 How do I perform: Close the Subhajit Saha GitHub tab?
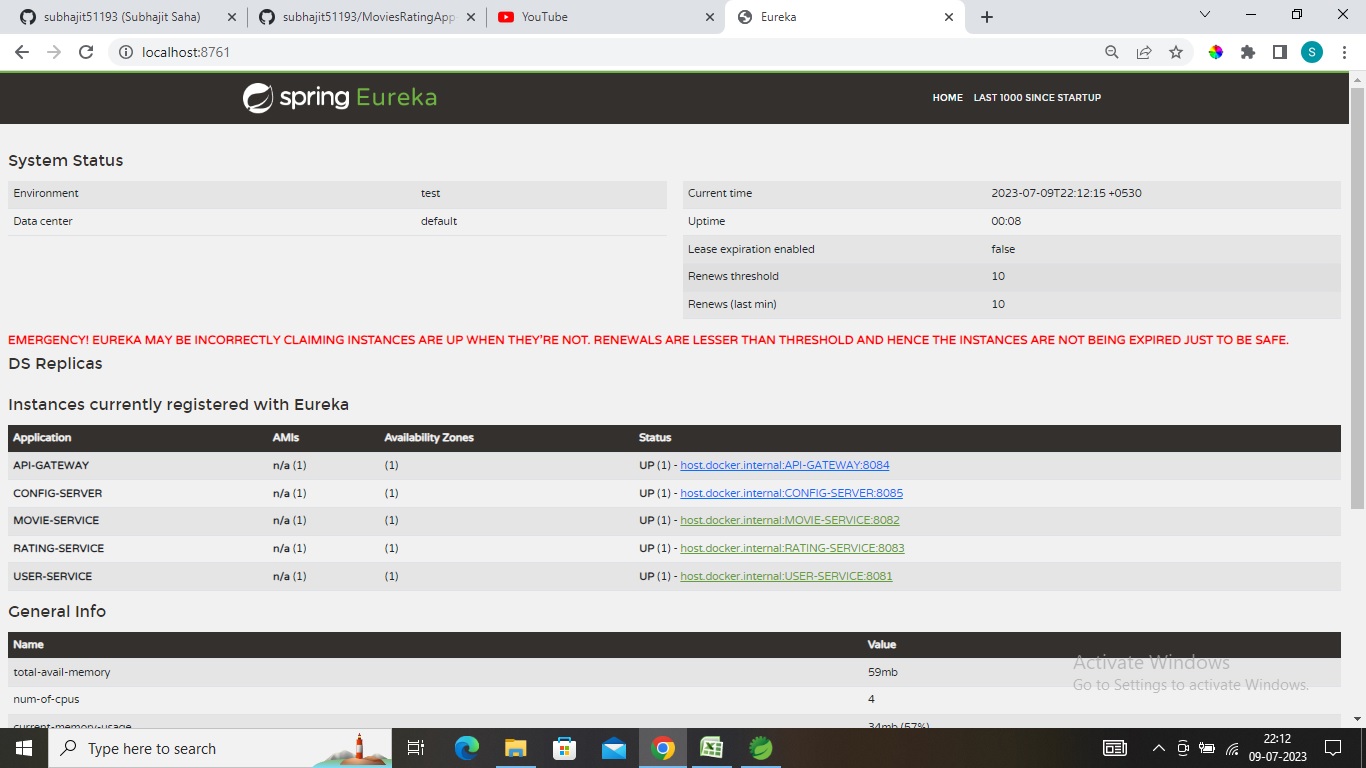(231, 17)
